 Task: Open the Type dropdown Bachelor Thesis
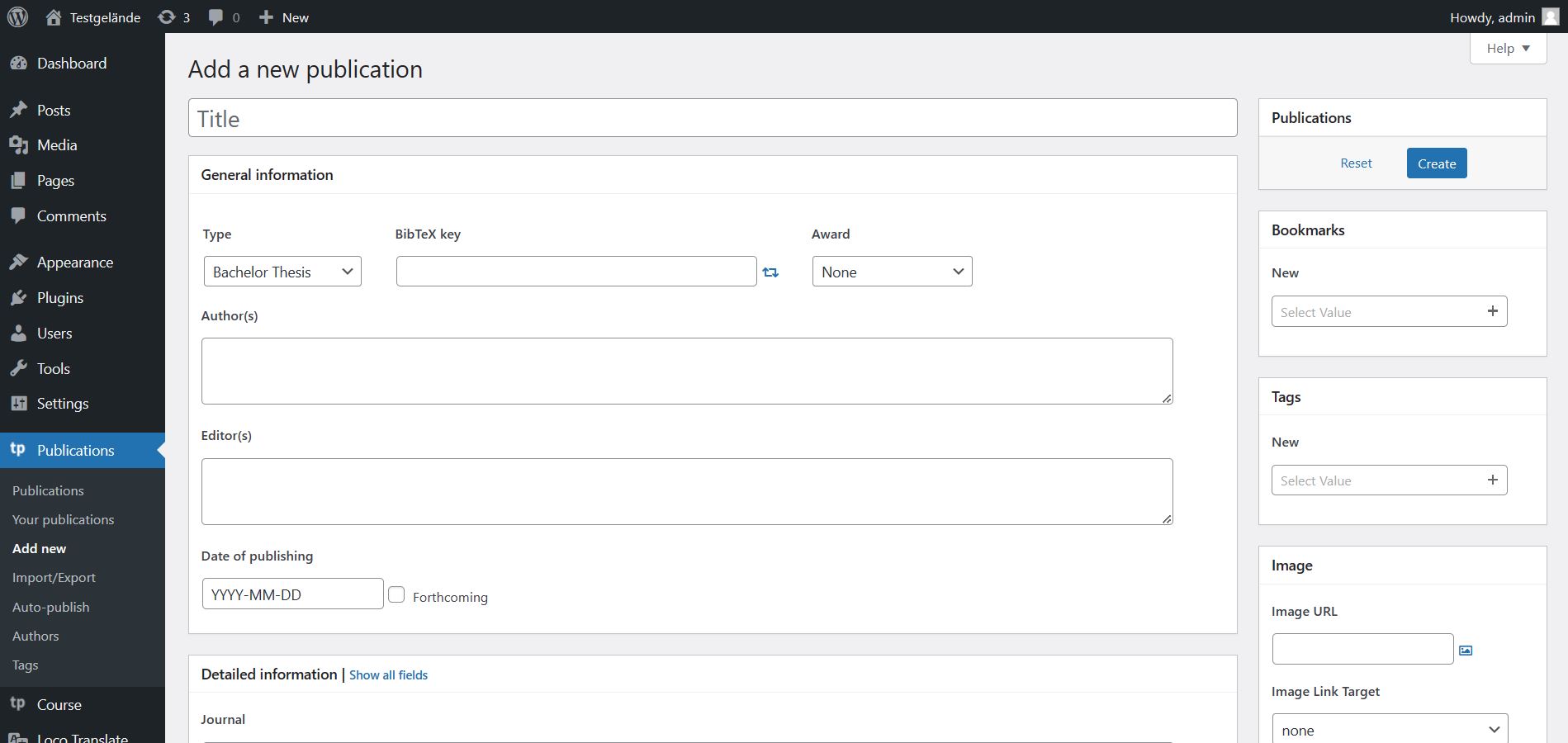282,272
